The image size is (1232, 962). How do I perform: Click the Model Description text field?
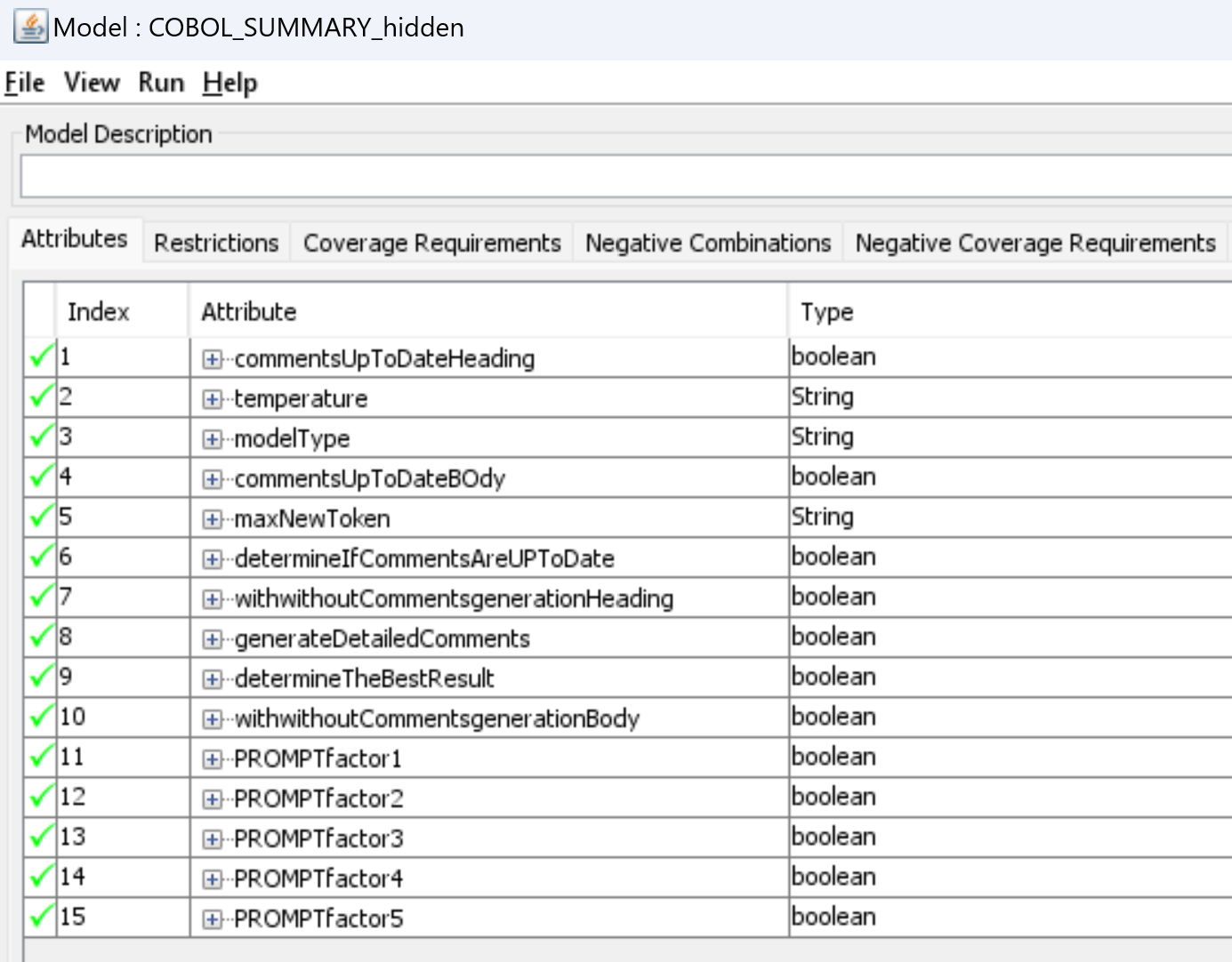point(623,177)
